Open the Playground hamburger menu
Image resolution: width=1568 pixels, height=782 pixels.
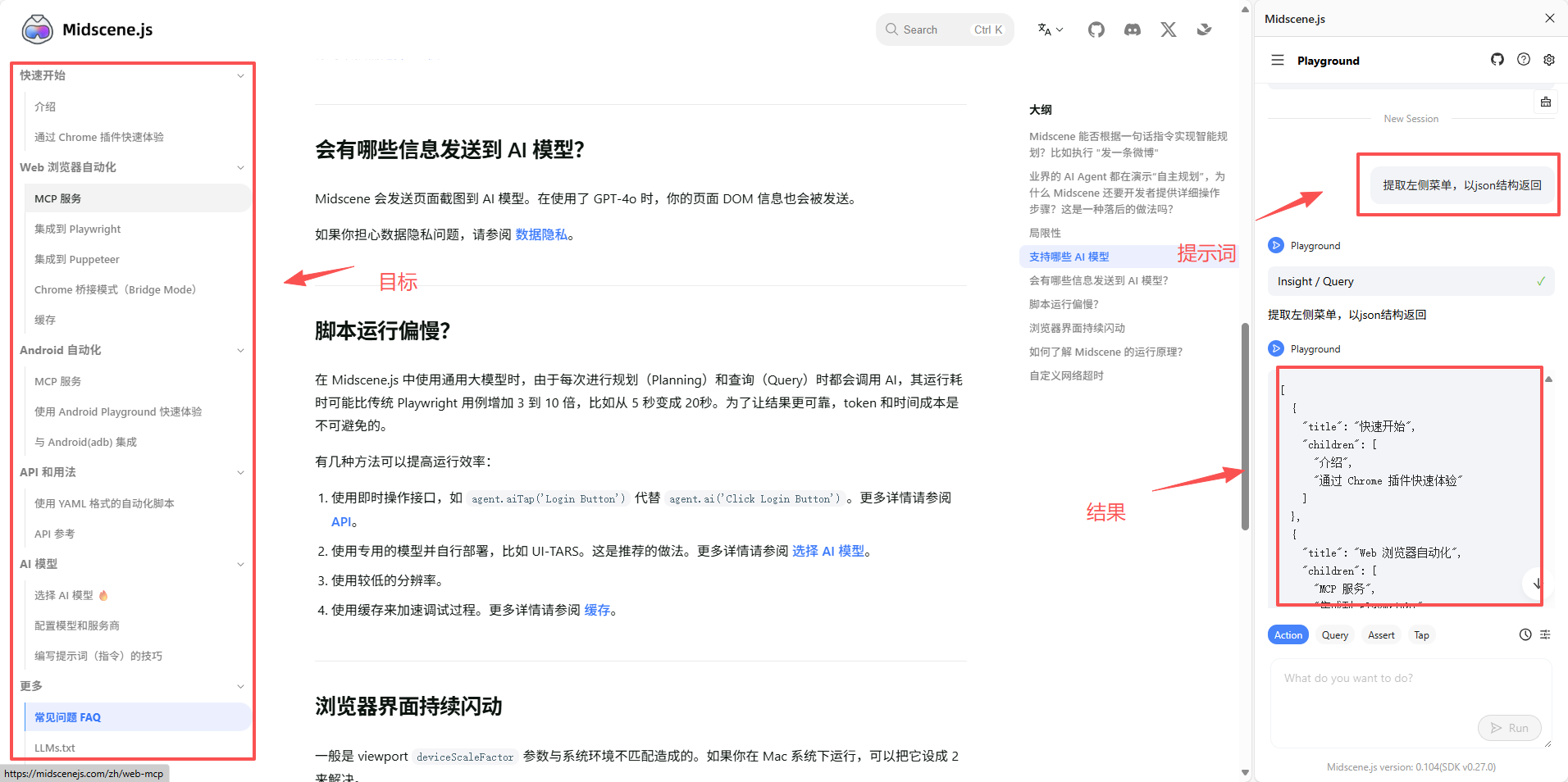pos(1278,60)
